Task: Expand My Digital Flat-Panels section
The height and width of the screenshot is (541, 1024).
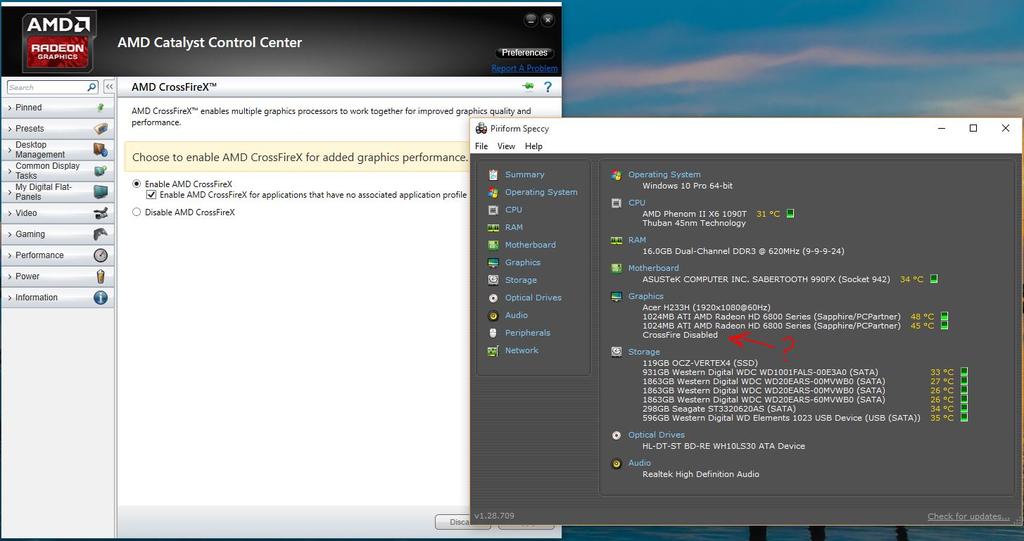Action: 10,192
